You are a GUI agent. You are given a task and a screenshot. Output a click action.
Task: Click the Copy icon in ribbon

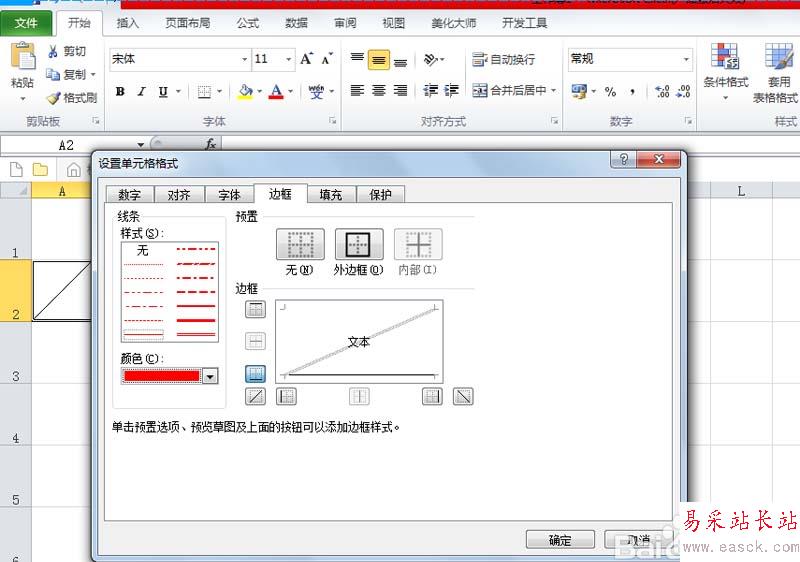(x=53, y=74)
